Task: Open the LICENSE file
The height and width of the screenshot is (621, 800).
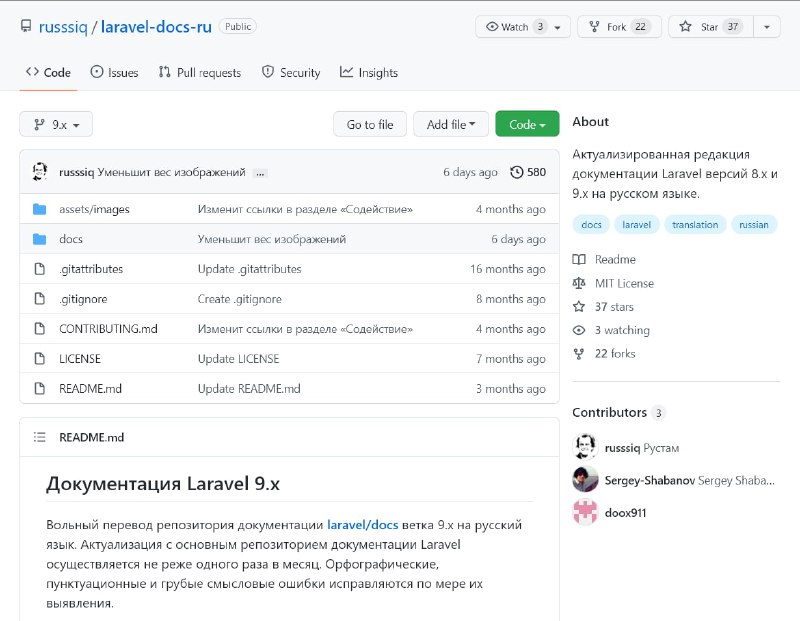Action: pyautogui.click(x=80, y=359)
